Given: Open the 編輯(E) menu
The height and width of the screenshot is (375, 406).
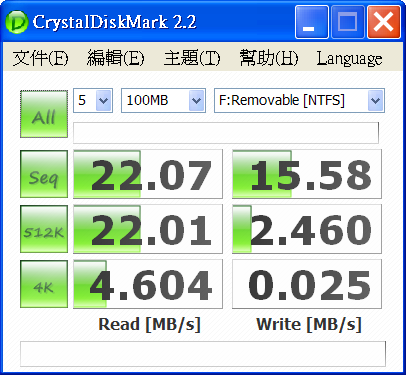Looking at the screenshot, I should click(x=116, y=58).
